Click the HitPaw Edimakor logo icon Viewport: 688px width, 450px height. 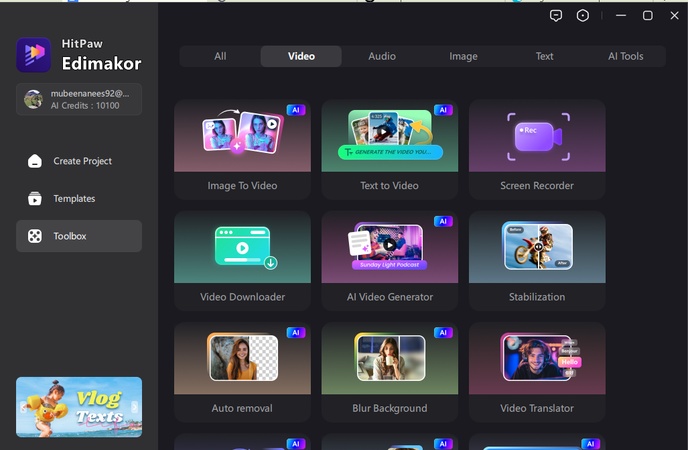pyautogui.click(x=34, y=55)
